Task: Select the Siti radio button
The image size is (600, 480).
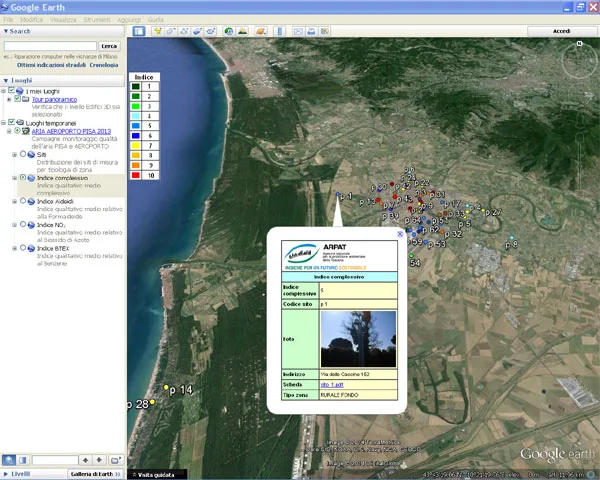Action: click(23, 154)
